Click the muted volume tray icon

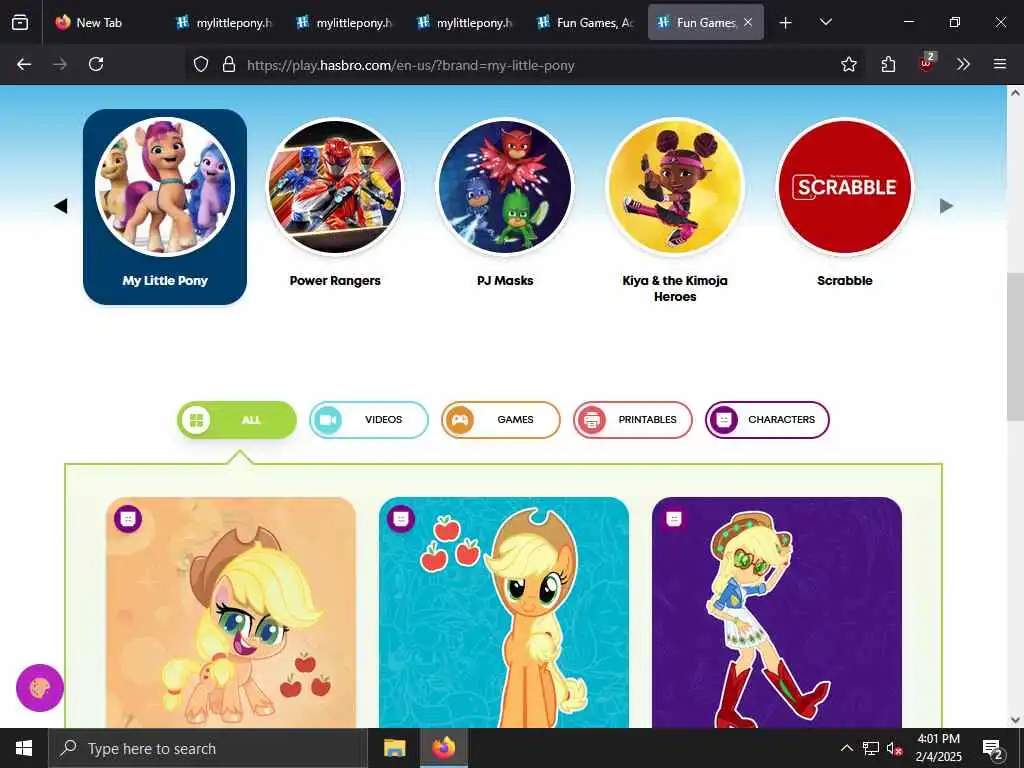[894, 748]
